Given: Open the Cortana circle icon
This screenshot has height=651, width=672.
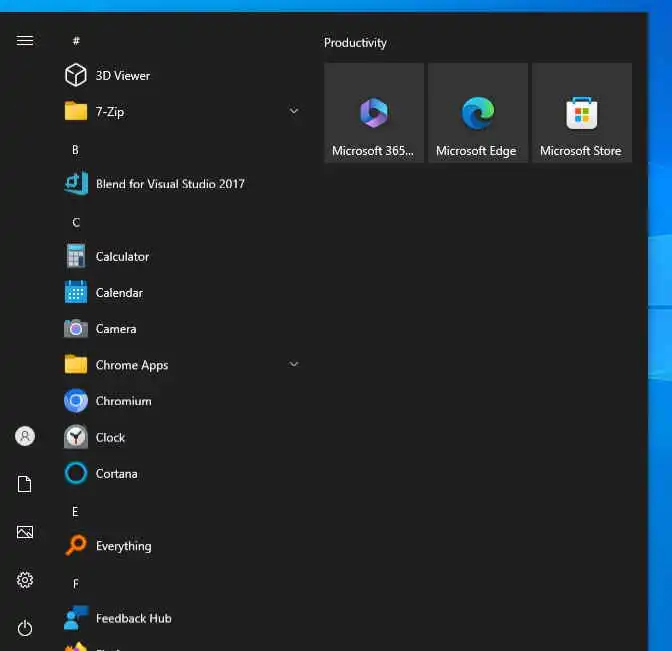Looking at the screenshot, I should (76, 473).
